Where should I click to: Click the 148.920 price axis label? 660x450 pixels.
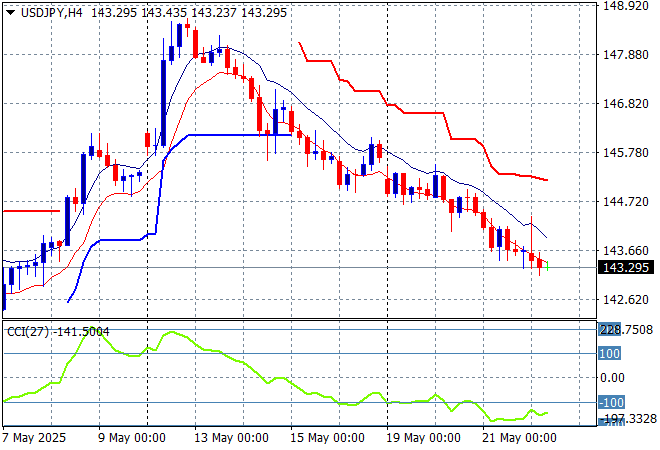pyautogui.click(x=622, y=6)
